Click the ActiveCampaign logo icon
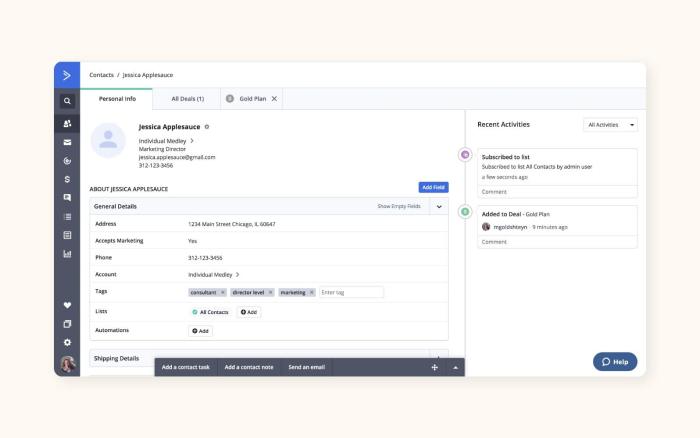 click(67, 75)
